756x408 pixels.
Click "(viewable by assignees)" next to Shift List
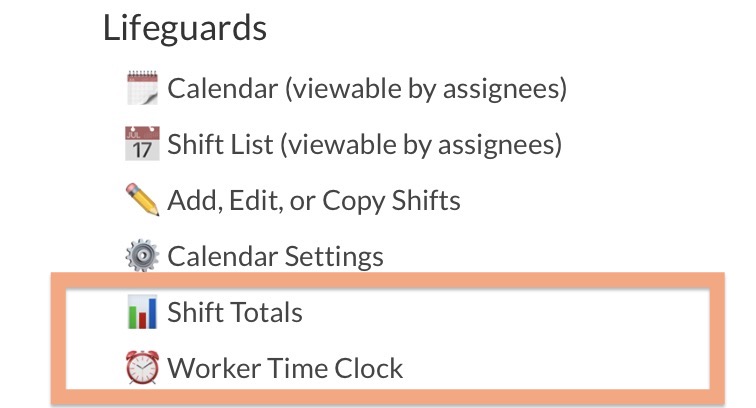(x=421, y=145)
